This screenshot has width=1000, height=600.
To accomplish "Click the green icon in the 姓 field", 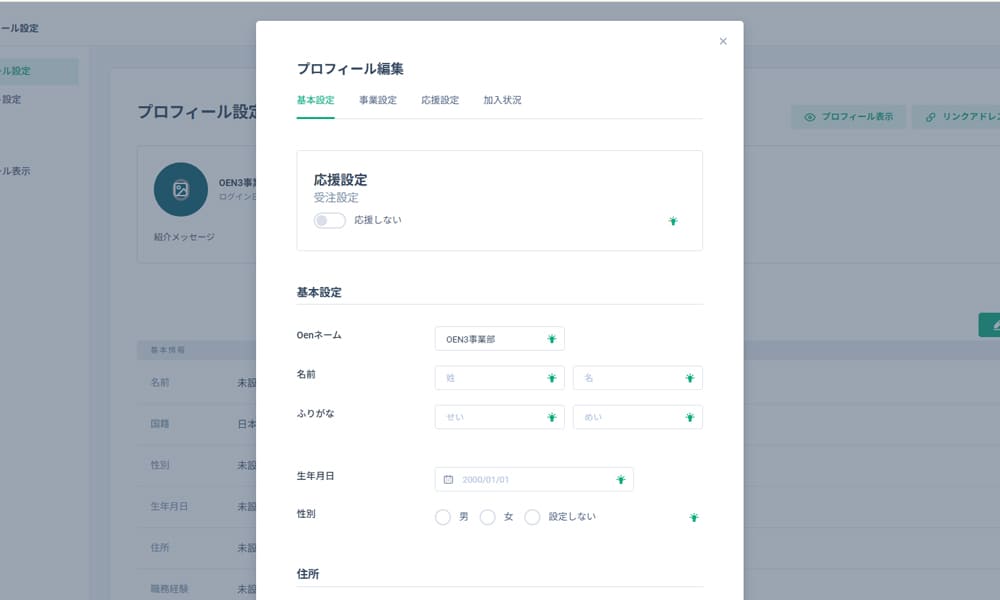I will (x=551, y=378).
